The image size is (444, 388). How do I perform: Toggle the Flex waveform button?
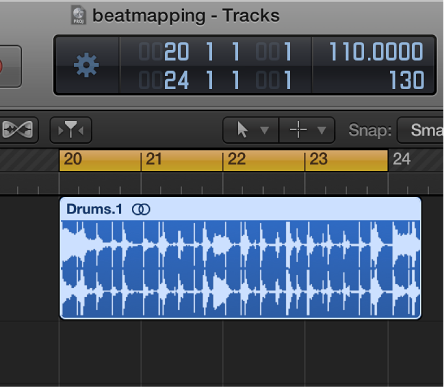pyautogui.click(x=19, y=129)
